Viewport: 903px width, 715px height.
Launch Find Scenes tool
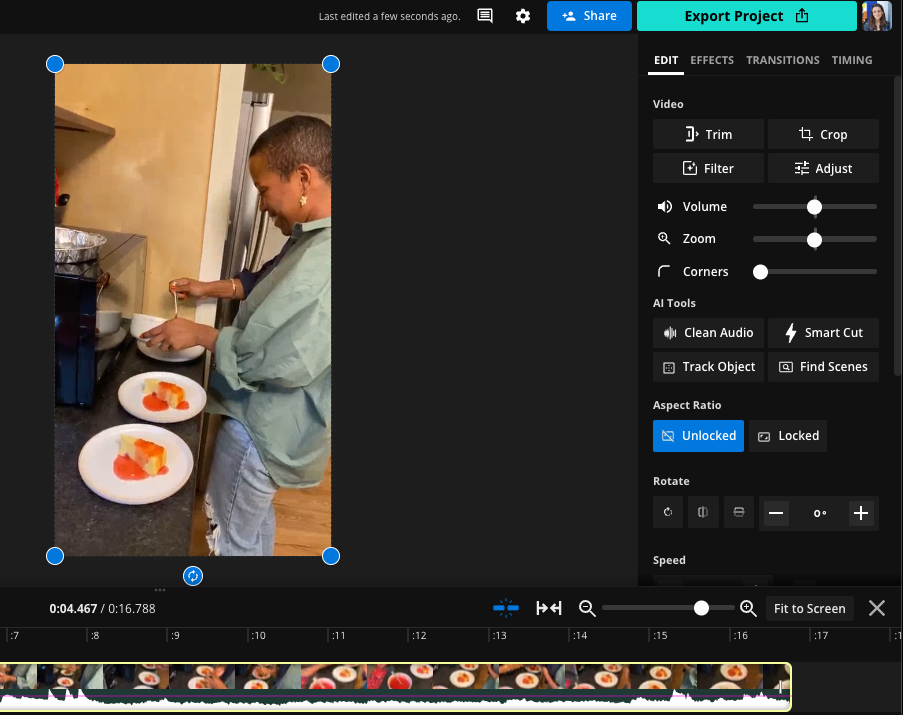tap(824, 367)
